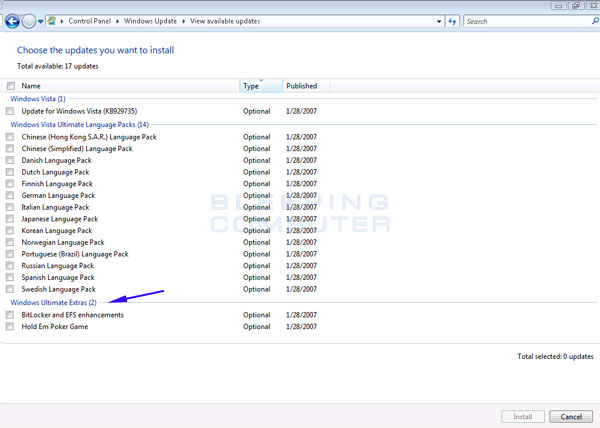Click the greyed Forward navigation button
Screen dimensions: 600x428
[x=29, y=21]
